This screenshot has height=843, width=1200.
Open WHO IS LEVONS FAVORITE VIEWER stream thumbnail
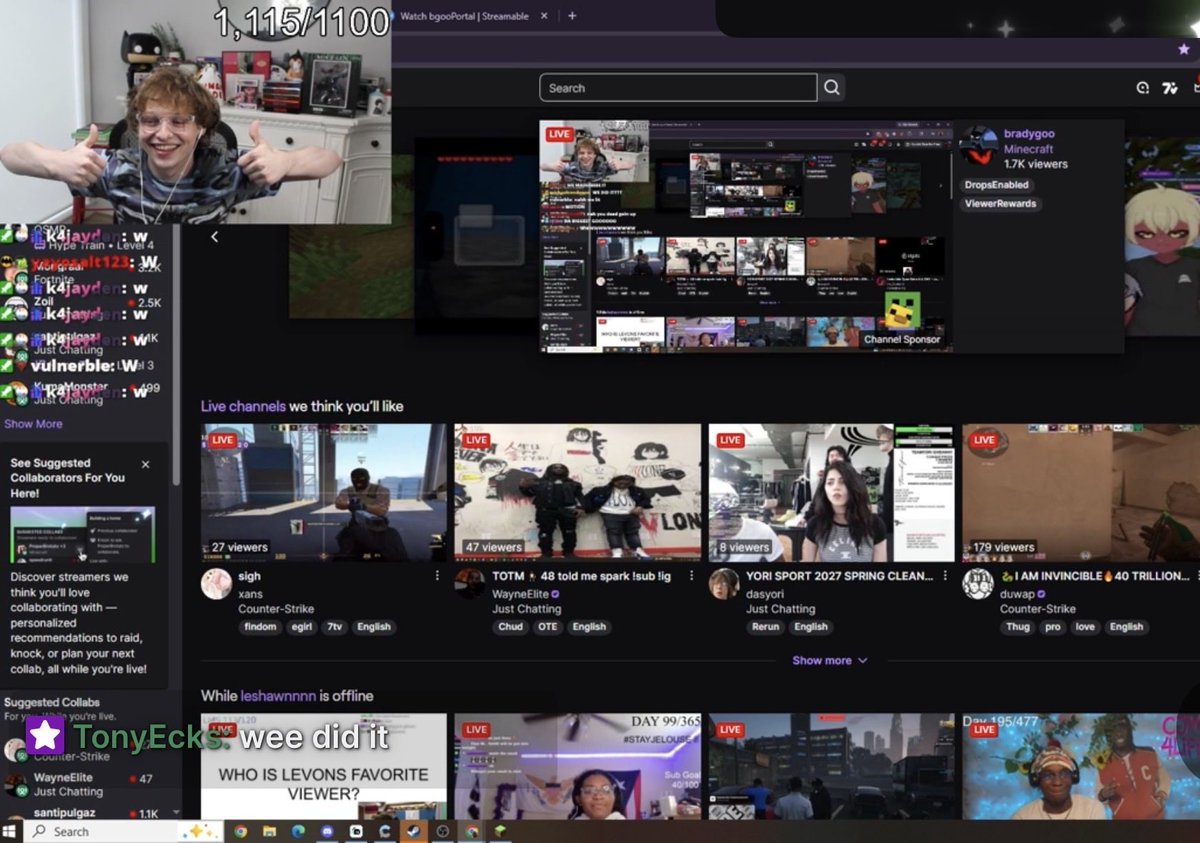[324, 767]
